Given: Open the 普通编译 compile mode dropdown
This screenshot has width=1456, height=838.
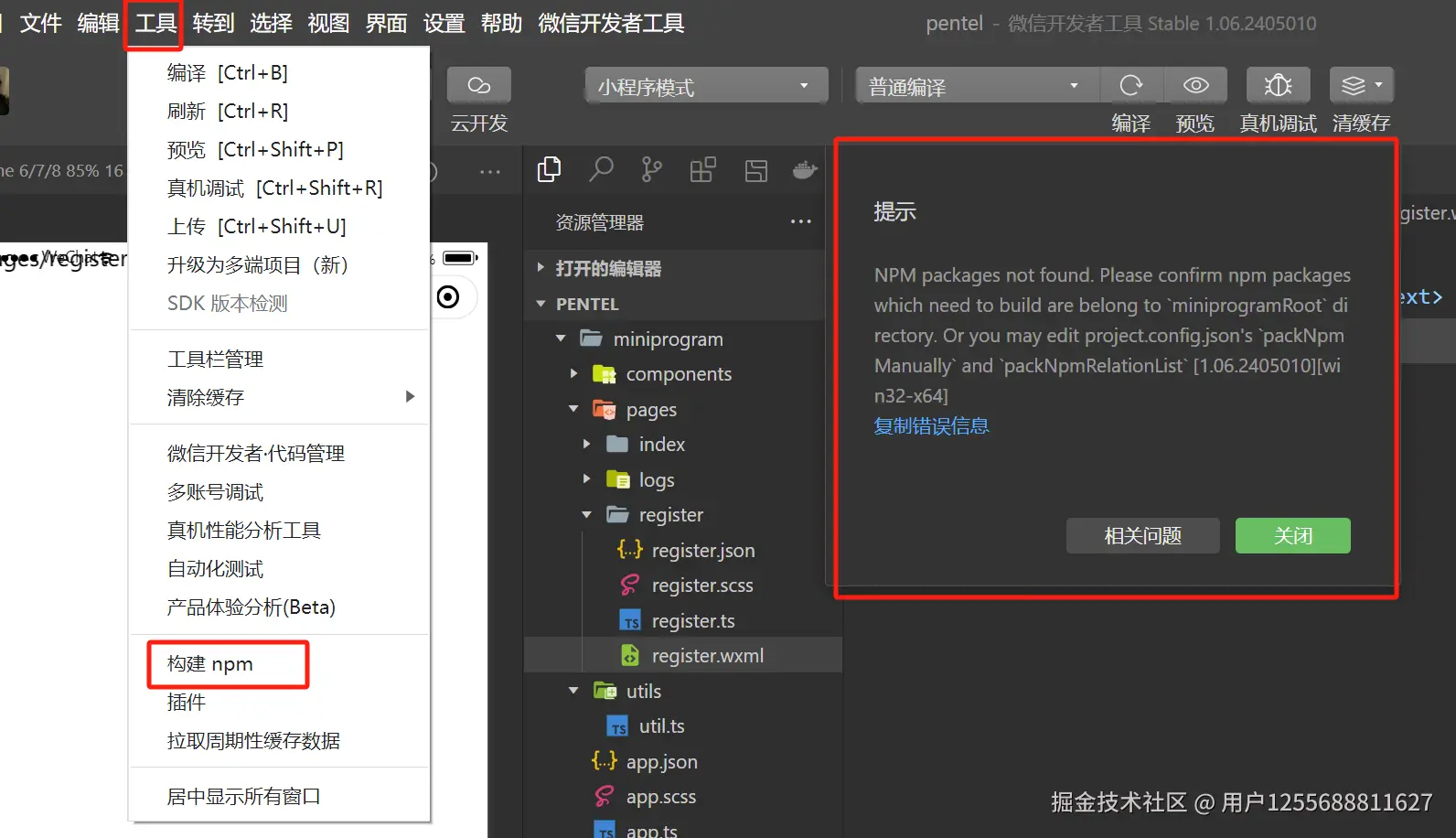Looking at the screenshot, I should (977, 86).
